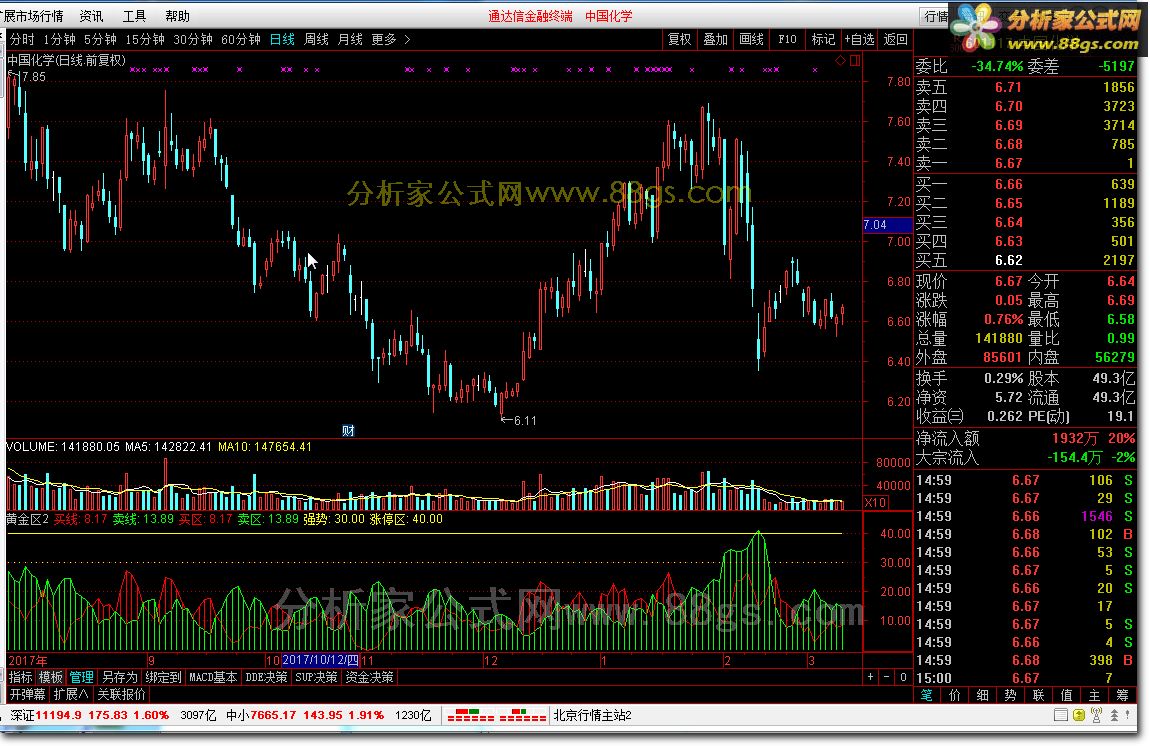The width and height of the screenshot is (1150, 746).
Task: Click the 画线 draw-line button
Action: click(x=752, y=40)
